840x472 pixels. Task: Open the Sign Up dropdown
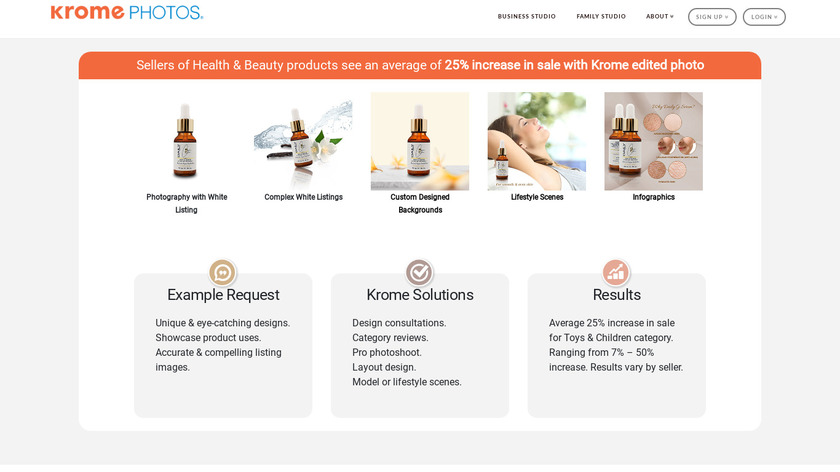coord(712,17)
